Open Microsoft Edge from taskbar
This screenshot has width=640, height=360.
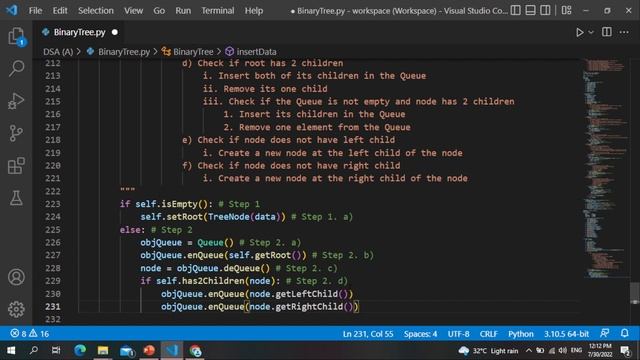pos(80,351)
